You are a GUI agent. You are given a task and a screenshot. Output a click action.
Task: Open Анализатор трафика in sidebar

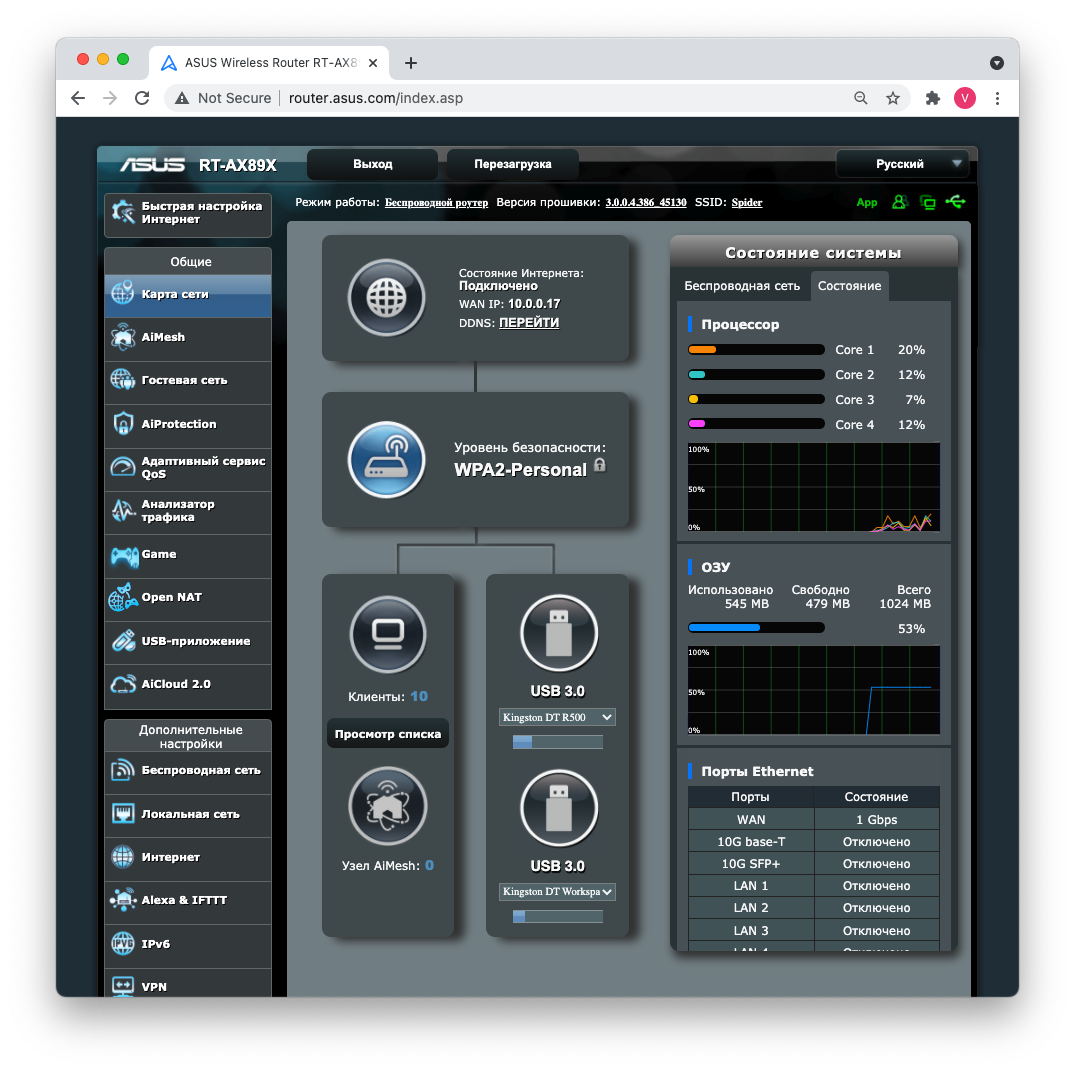coord(188,511)
